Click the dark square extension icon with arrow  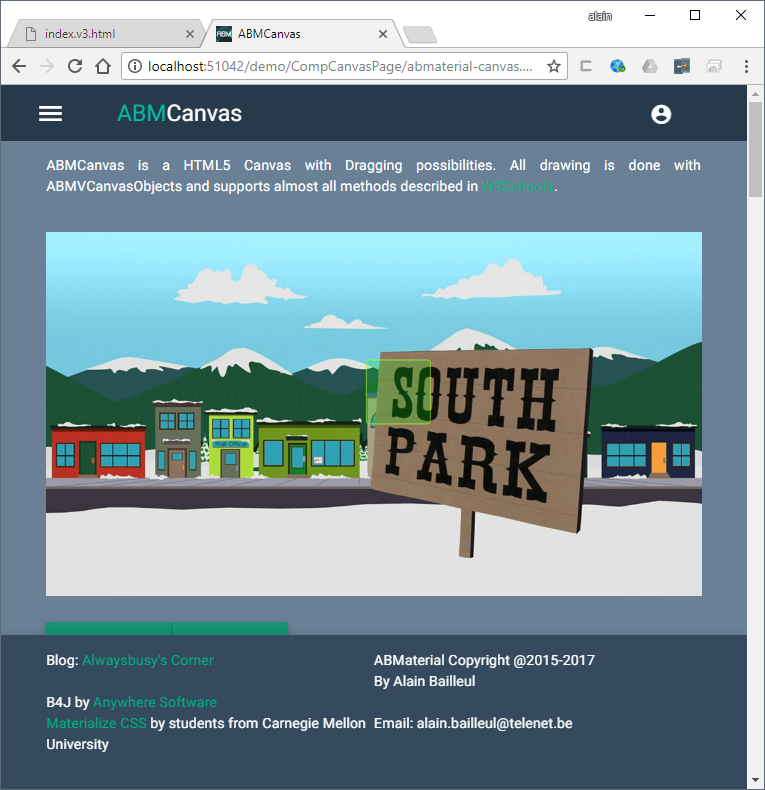tap(682, 66)
